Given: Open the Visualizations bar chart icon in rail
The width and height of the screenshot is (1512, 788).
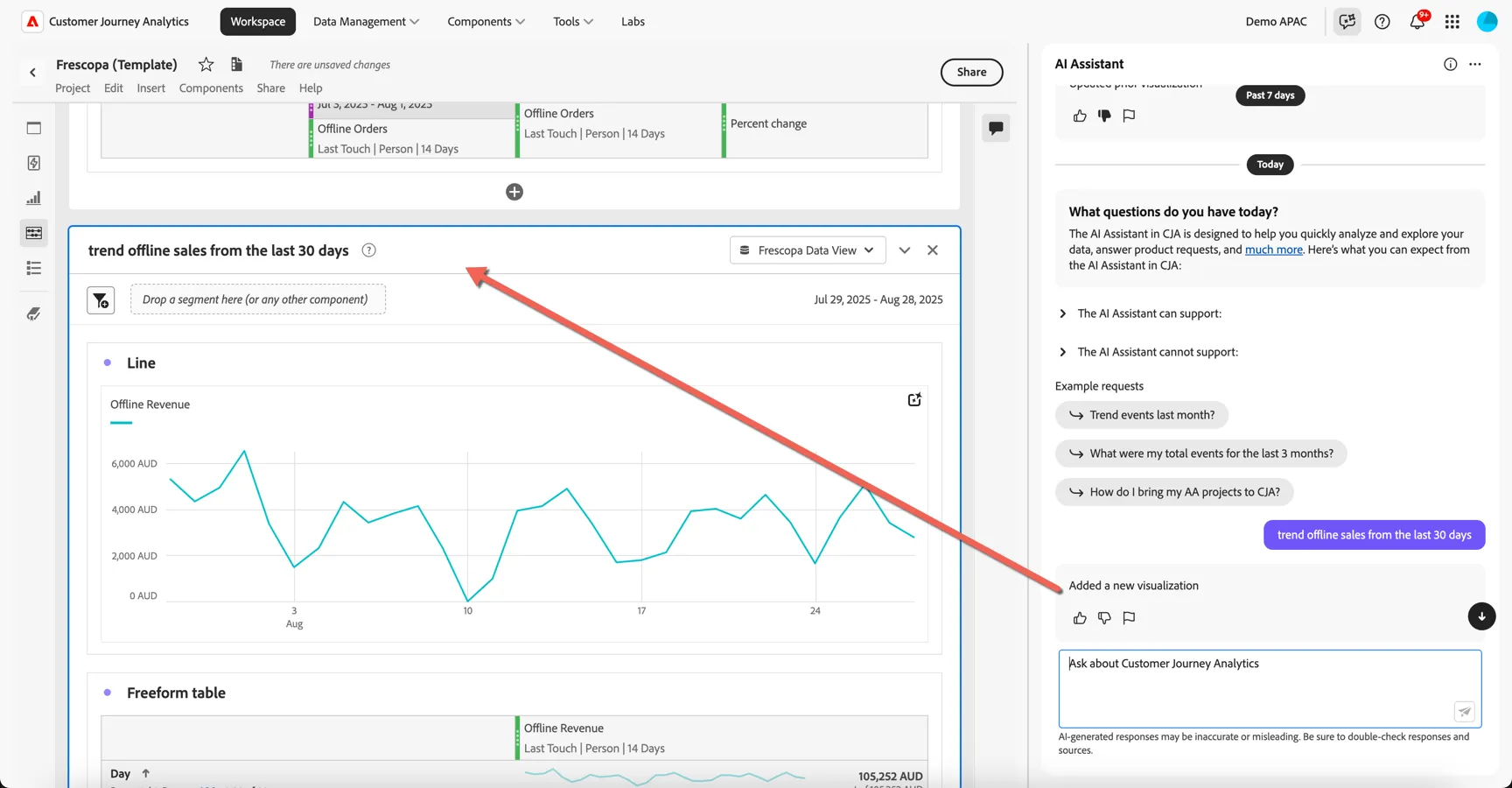Looking at the screenshot, I should (x=34, y=198).
